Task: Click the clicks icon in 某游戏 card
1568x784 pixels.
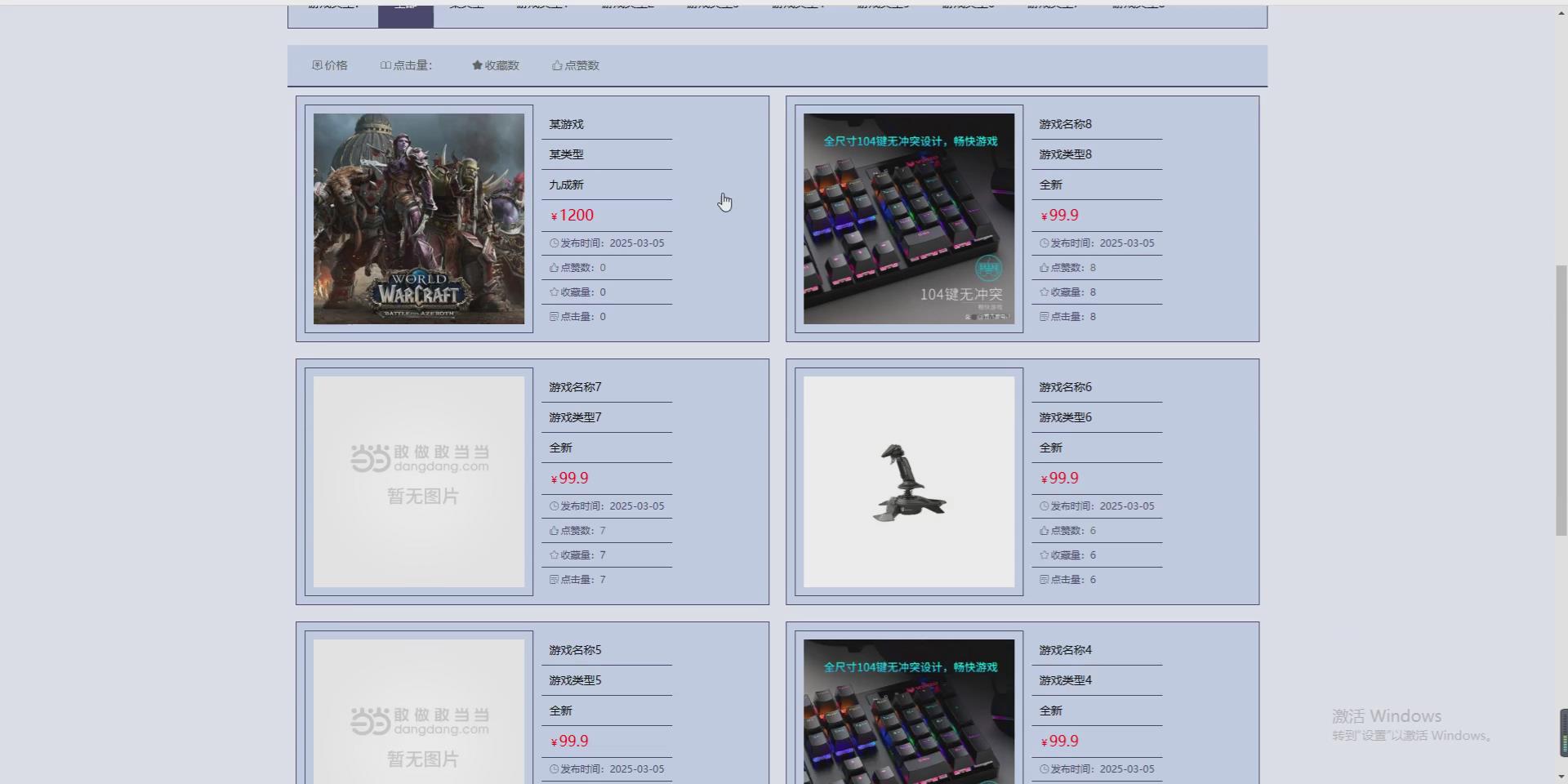Action: (554, 317)
